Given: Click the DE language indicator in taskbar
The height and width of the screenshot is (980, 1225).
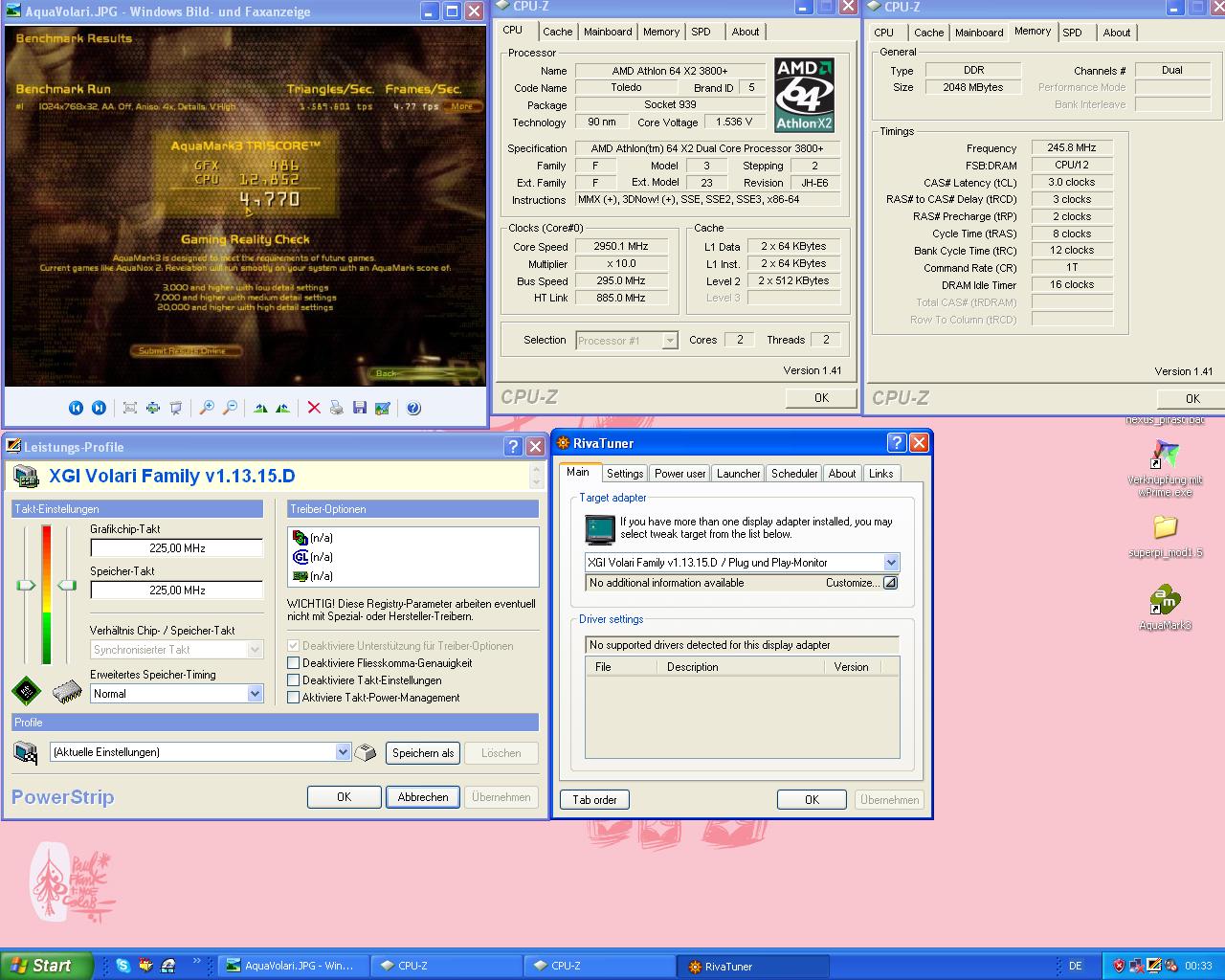Looking at the screenshot, I should [x=1075, y=967].
